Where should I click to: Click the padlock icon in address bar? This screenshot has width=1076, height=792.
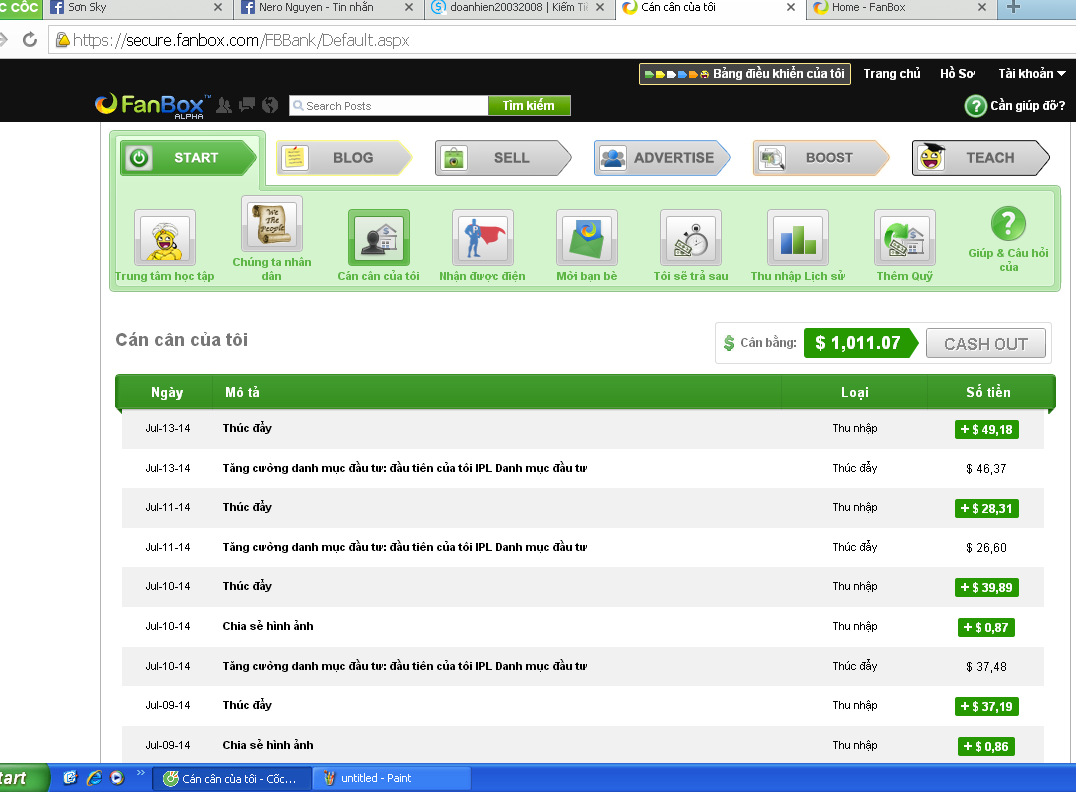(x=62, y=40)
